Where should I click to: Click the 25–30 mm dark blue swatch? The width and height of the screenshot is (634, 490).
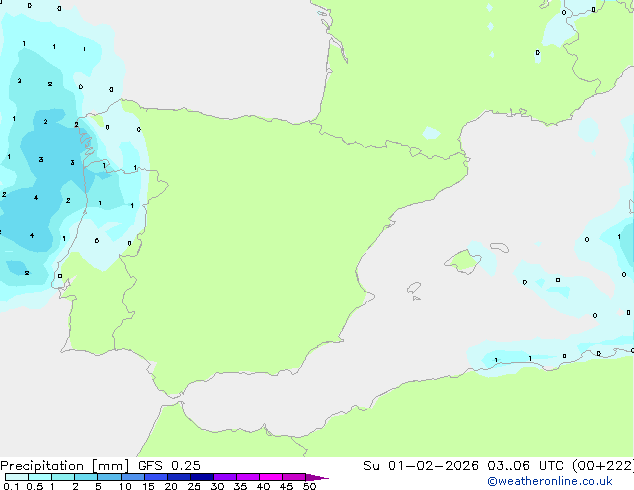coord(202,477)
